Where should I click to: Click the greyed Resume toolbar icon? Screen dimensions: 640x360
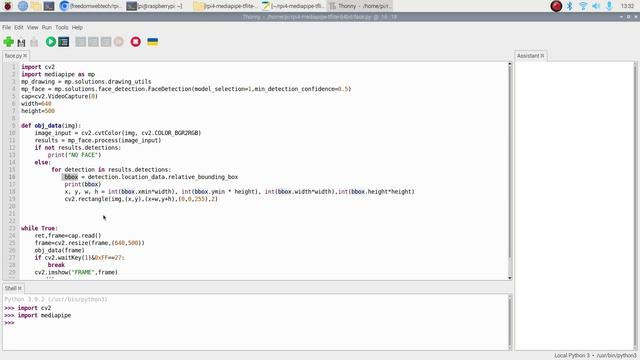click(x=118, y=42)
